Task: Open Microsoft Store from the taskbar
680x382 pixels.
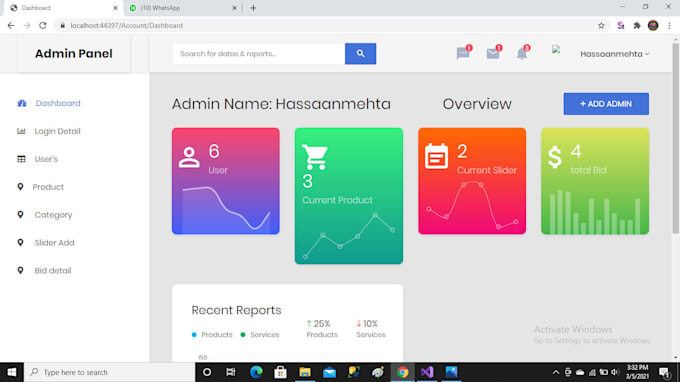Action: pos(280,372)
